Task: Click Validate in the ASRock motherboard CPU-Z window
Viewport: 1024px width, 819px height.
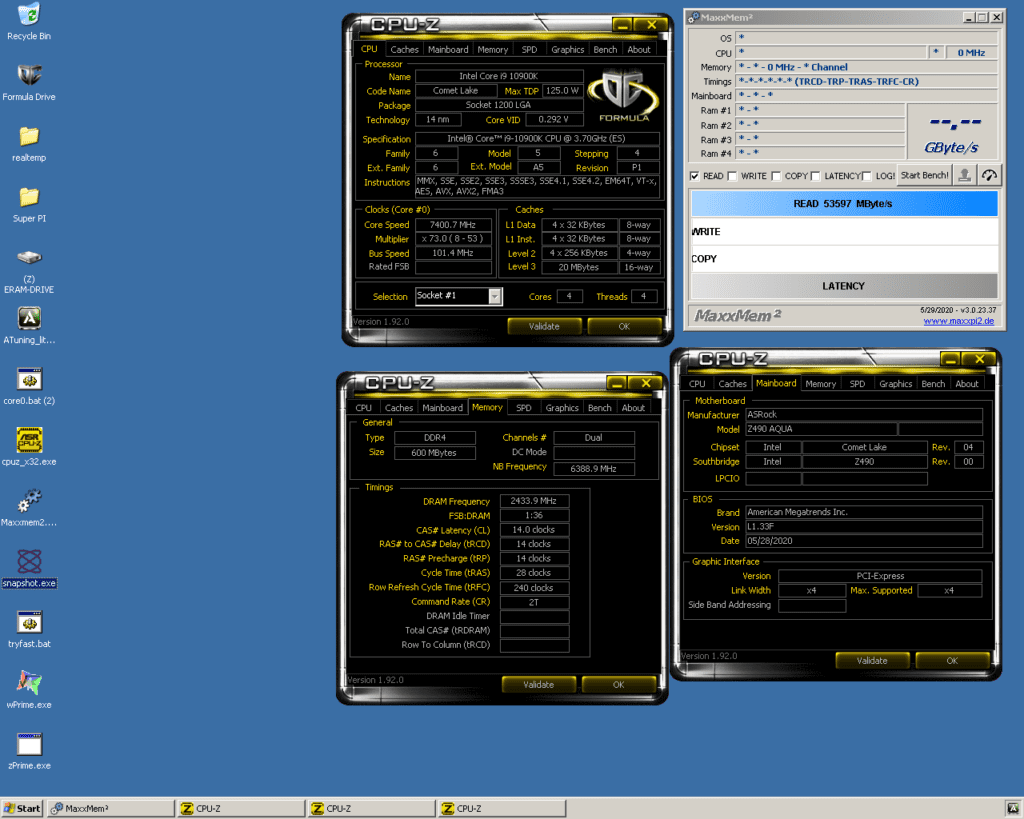Action: click(872, 660)
